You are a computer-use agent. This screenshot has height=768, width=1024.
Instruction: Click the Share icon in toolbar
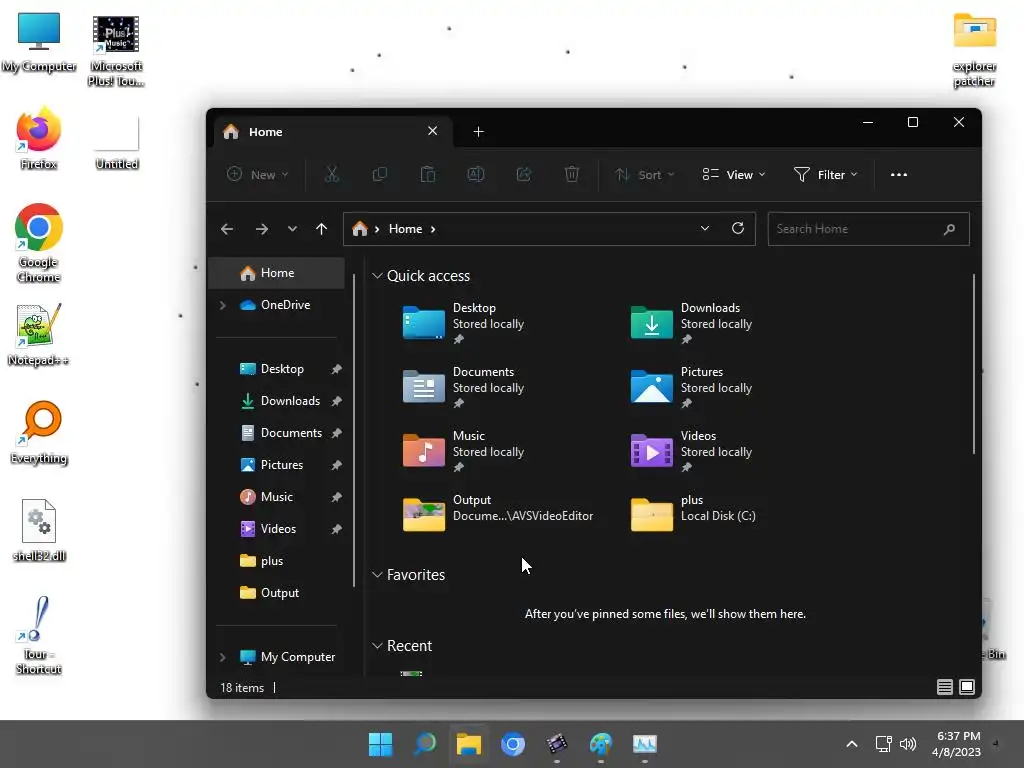point(524,174)
